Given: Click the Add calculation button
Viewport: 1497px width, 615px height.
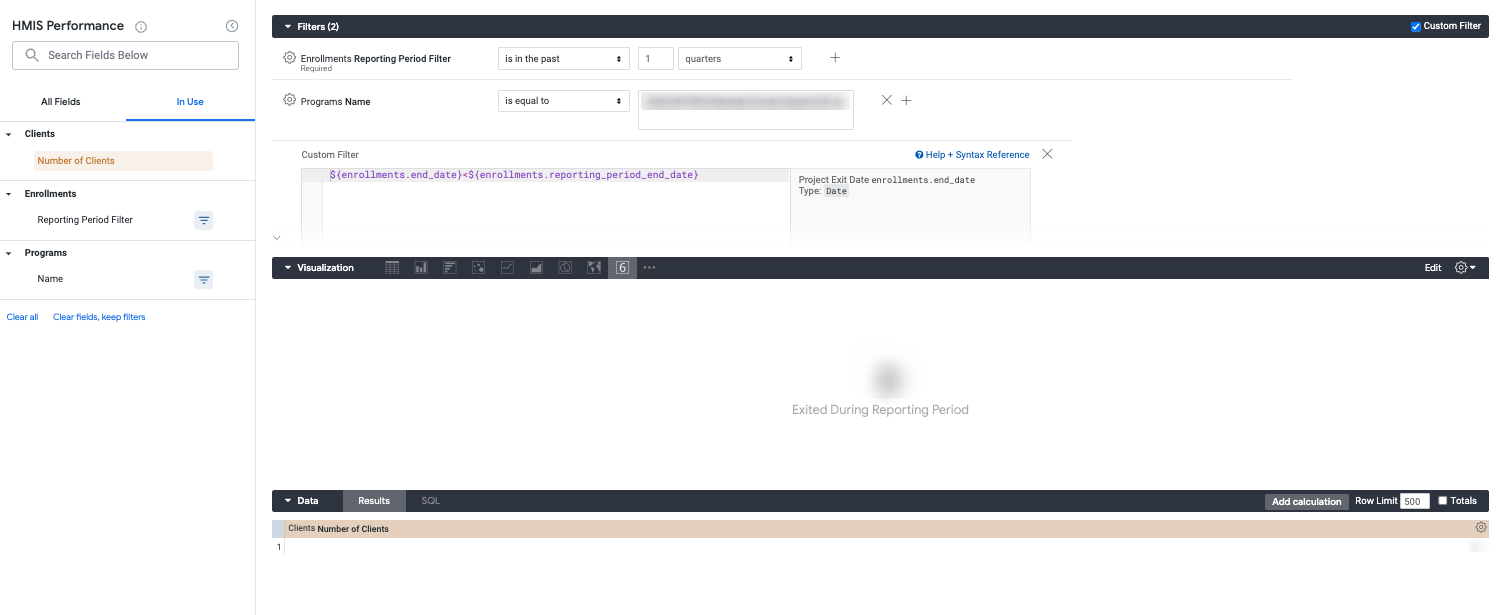Looking at the screenshot, I should 1306,501.
